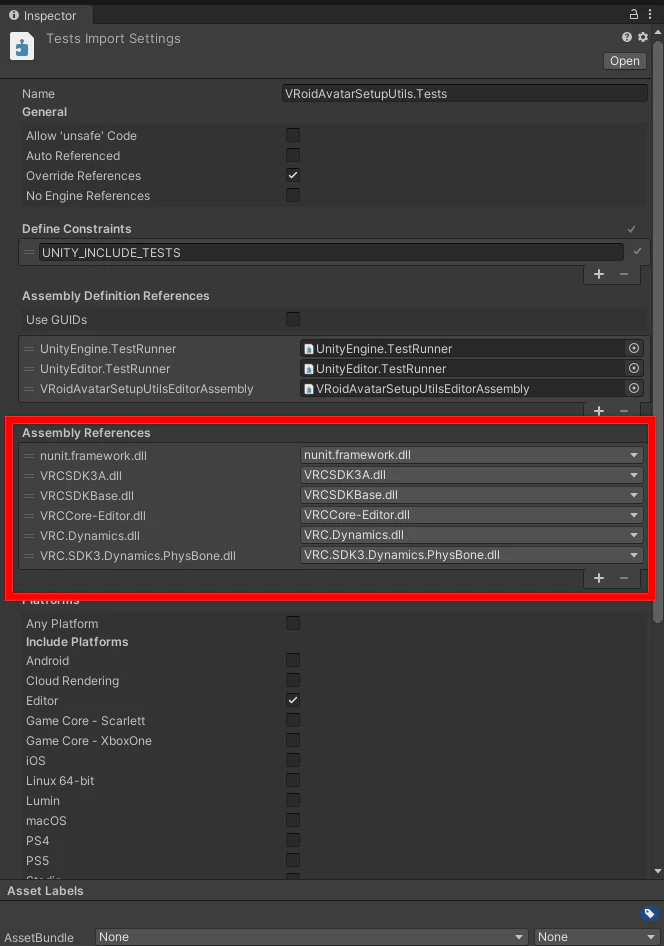Enable No Engine References
664x946 pixels.
click(293, 195)
